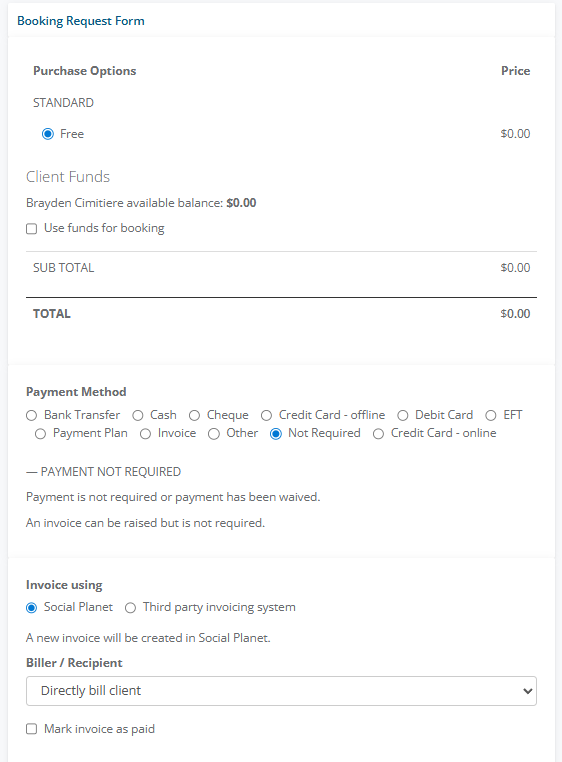Enable Use funds for booking checkbox
This screenshot has width=562, height=762.
32,228
